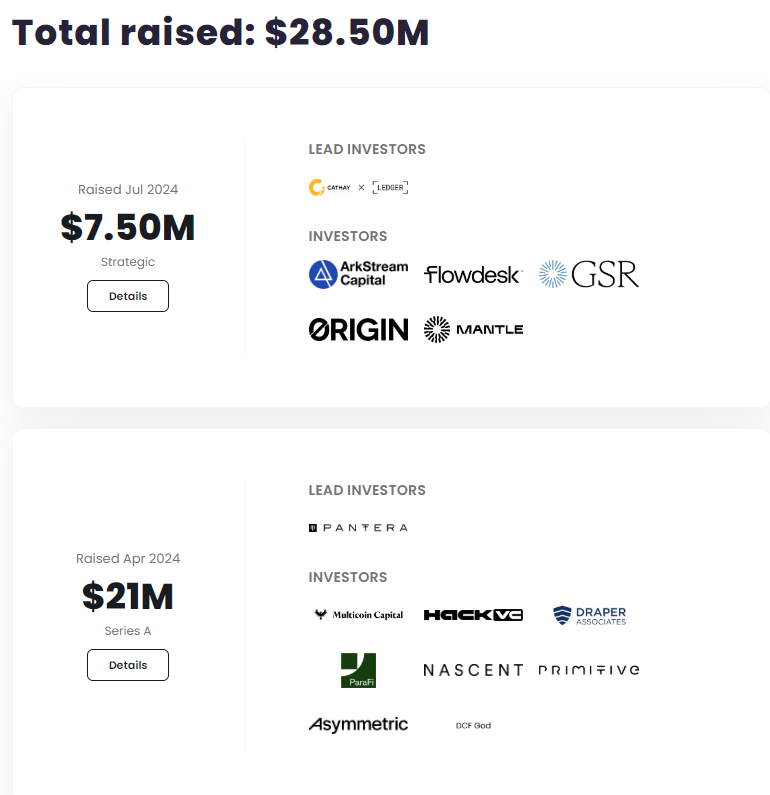Click the Primitive investor logo

tap(589, 670)
